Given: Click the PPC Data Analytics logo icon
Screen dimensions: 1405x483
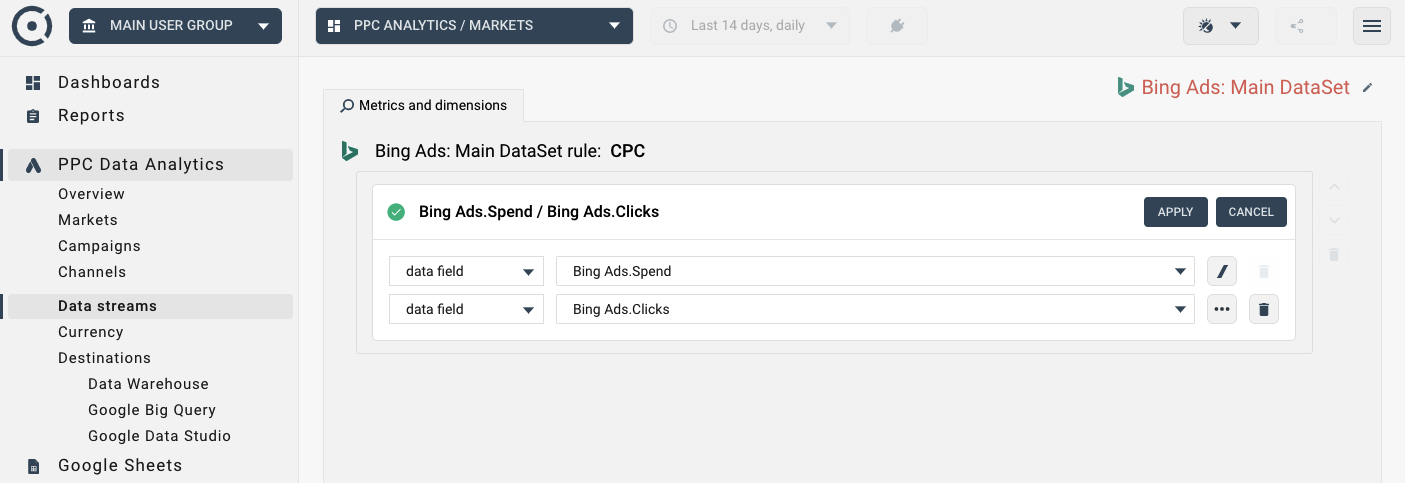Looking at the screenshot, I should 33,165.
